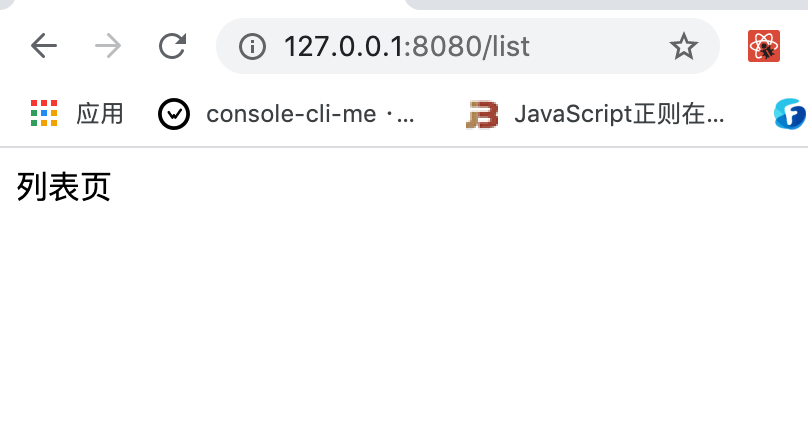Open the React Developer Tools extension

764,46
